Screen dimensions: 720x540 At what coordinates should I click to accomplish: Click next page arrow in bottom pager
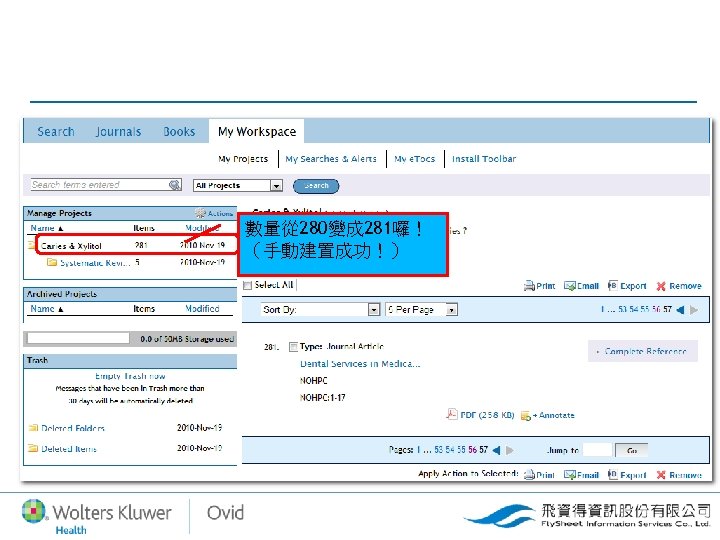point(510,450)
